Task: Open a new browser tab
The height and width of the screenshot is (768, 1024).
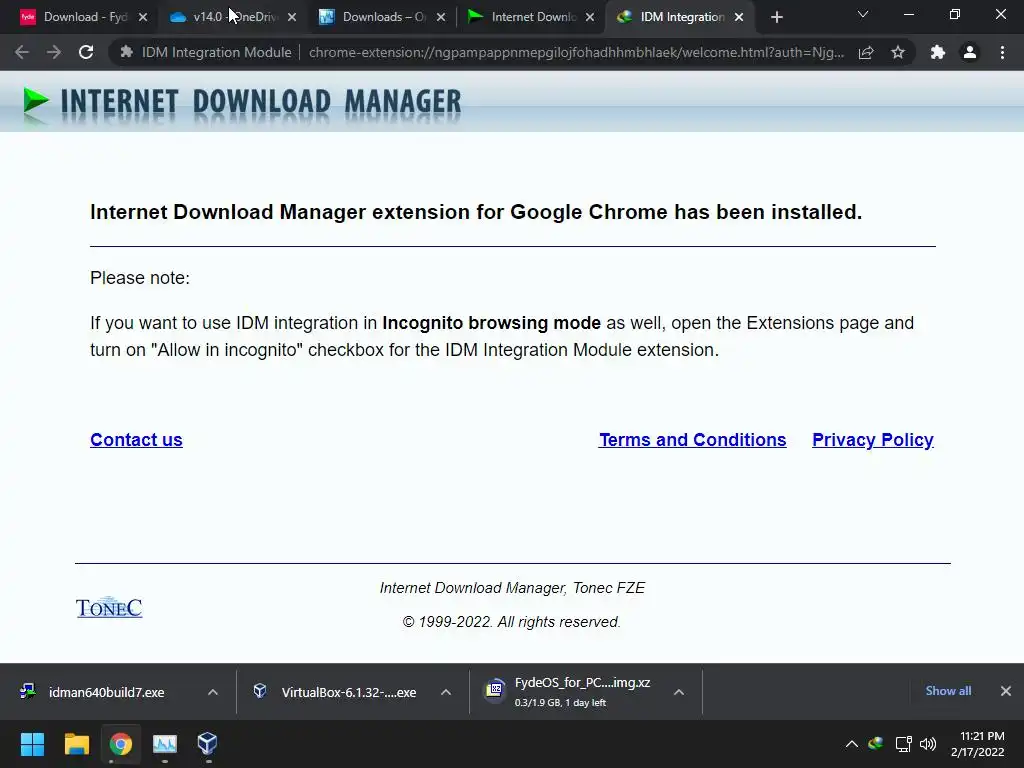Action: (x=776, y=18)
